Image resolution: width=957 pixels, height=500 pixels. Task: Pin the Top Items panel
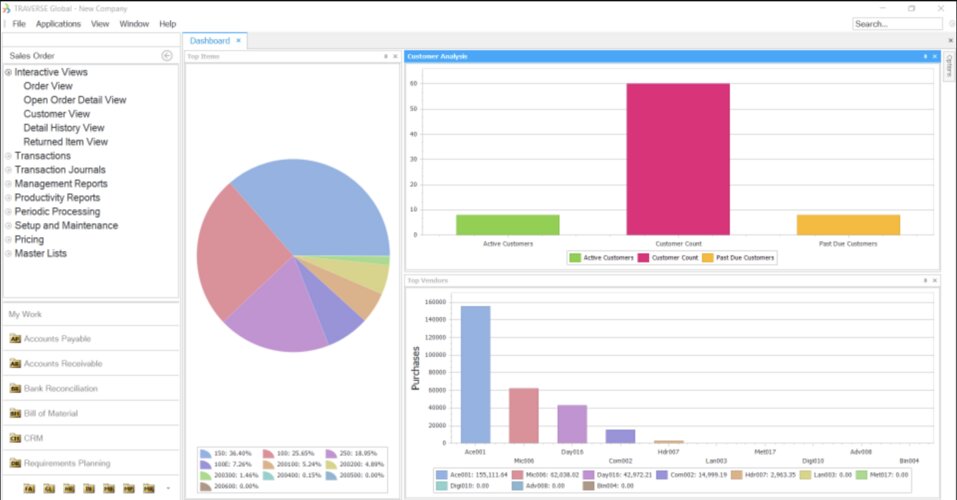point(386,56)
